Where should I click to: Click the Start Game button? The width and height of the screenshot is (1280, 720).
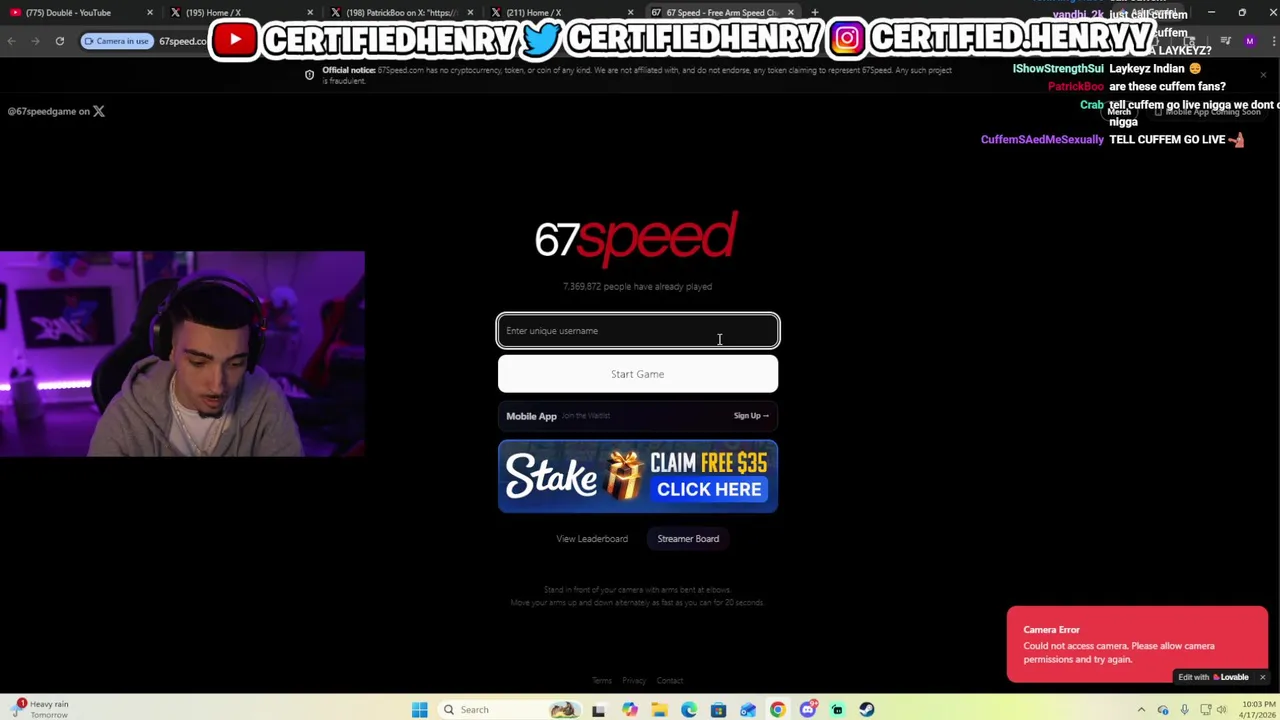(638, 374)
